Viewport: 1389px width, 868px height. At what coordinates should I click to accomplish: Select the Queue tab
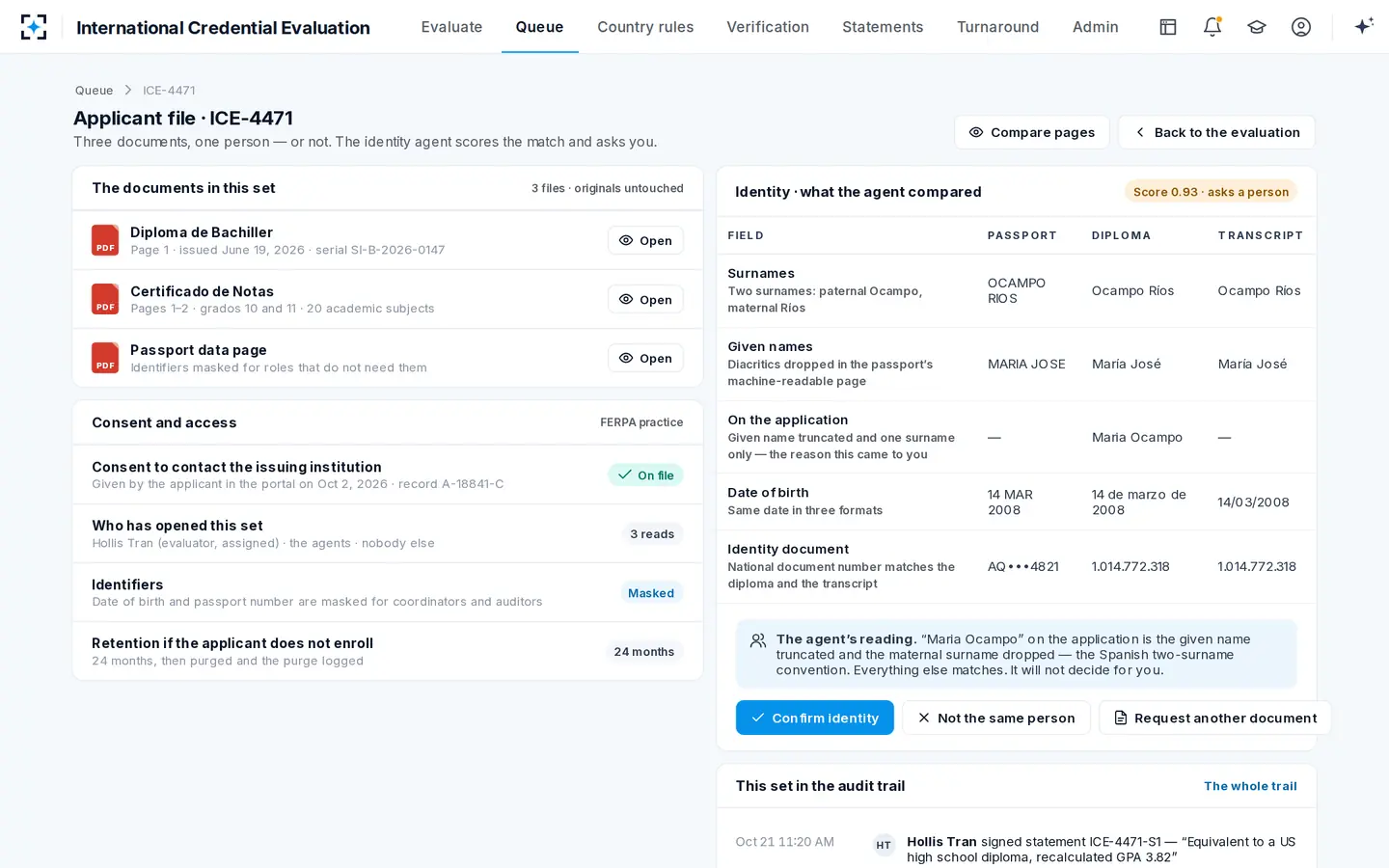pyautogui.click(x=539, y=27)
